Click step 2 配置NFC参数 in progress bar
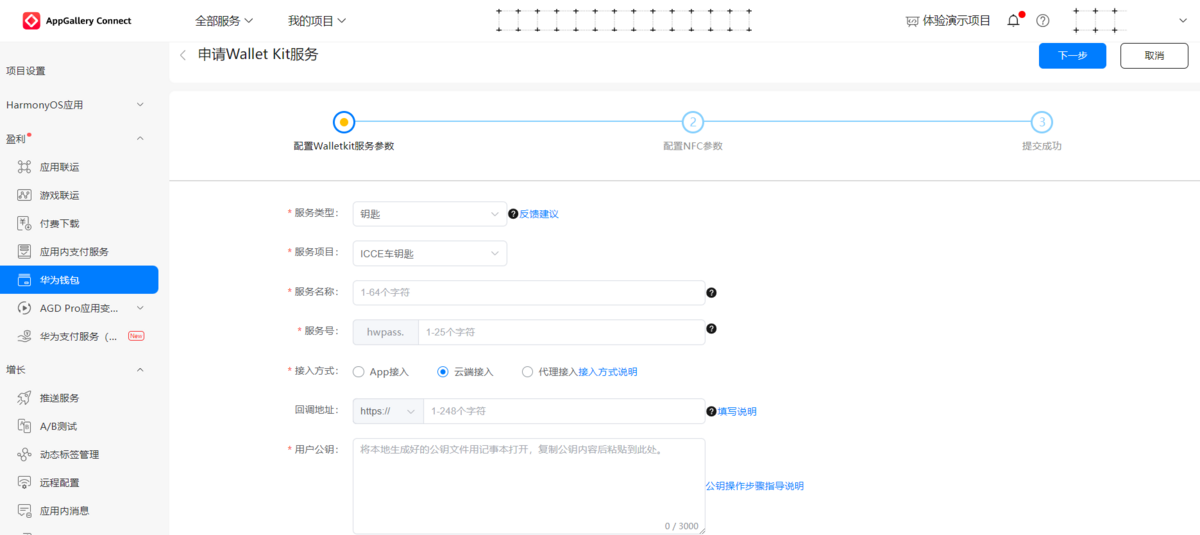Image resolution: width=1200 pixels, height=535 pixels. [x=692, y=123]
